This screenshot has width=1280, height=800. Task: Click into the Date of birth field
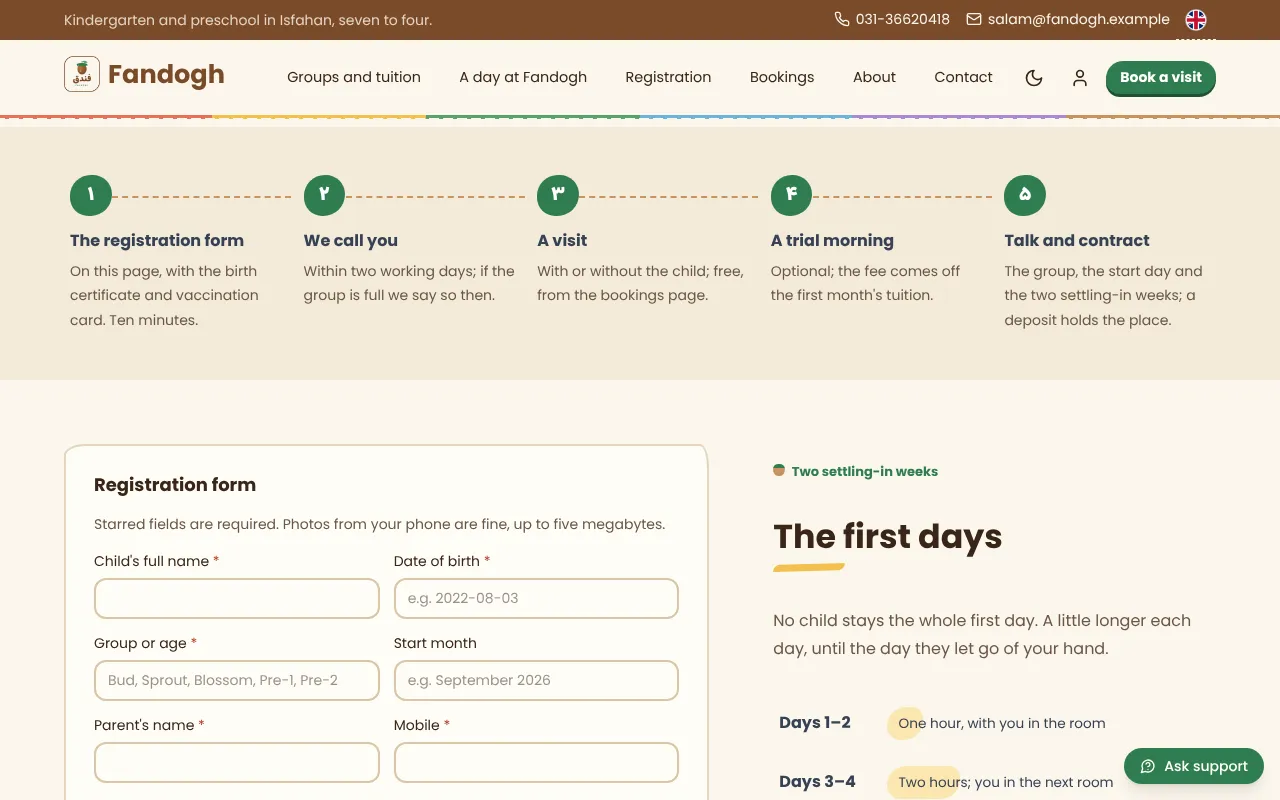(536, 598)
